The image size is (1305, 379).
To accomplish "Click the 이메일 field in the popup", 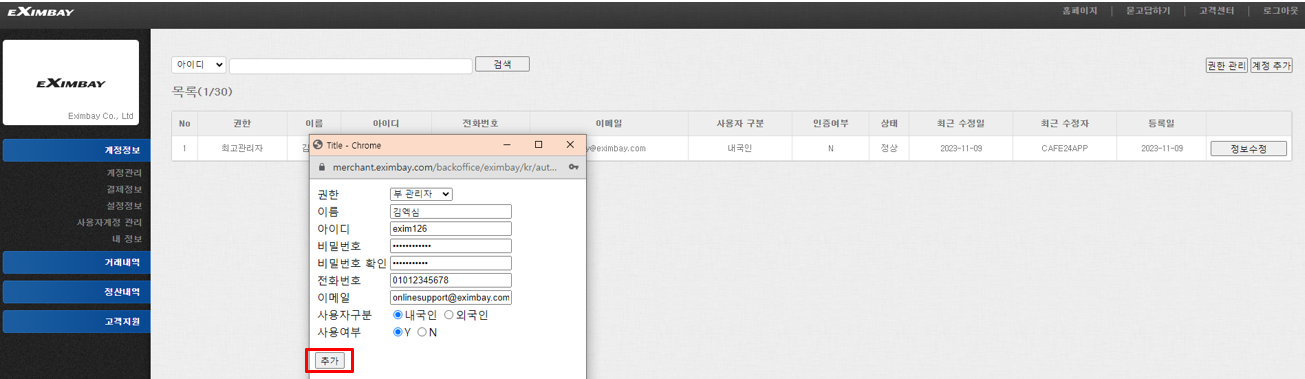I will click(451, 298).
